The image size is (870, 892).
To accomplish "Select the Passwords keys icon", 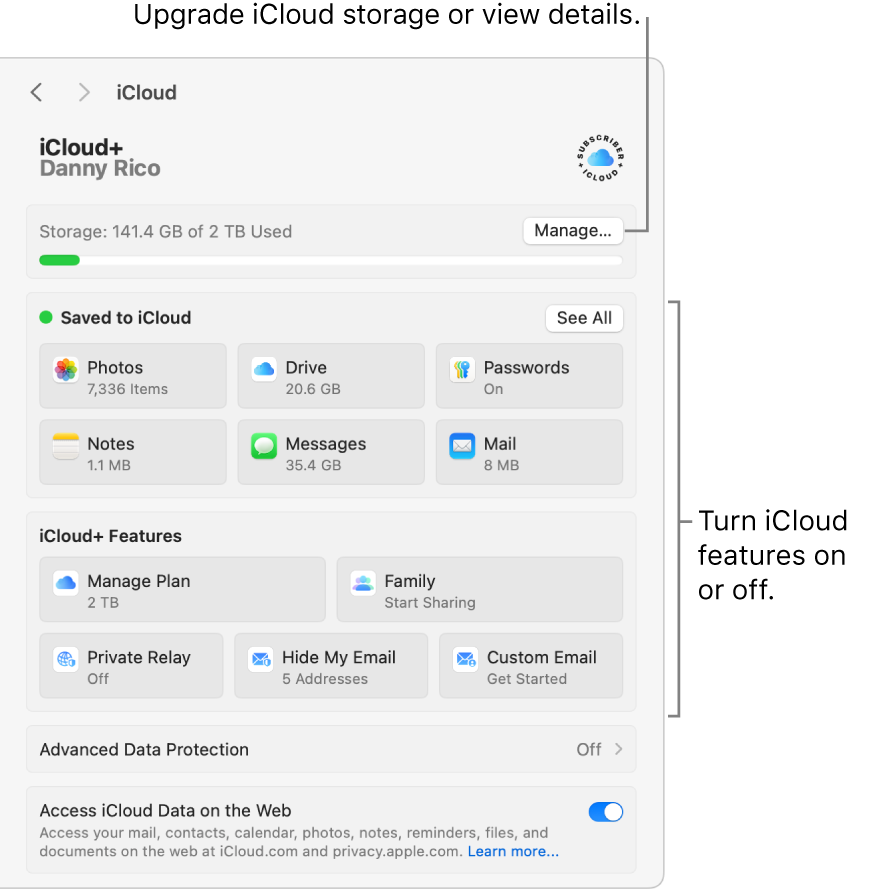I will 461,370.
